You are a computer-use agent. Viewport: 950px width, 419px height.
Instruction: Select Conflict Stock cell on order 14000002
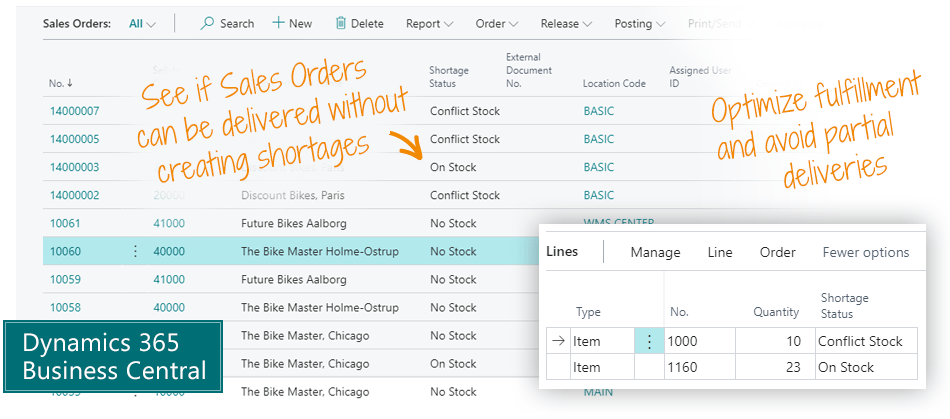(x=465, y=195)
